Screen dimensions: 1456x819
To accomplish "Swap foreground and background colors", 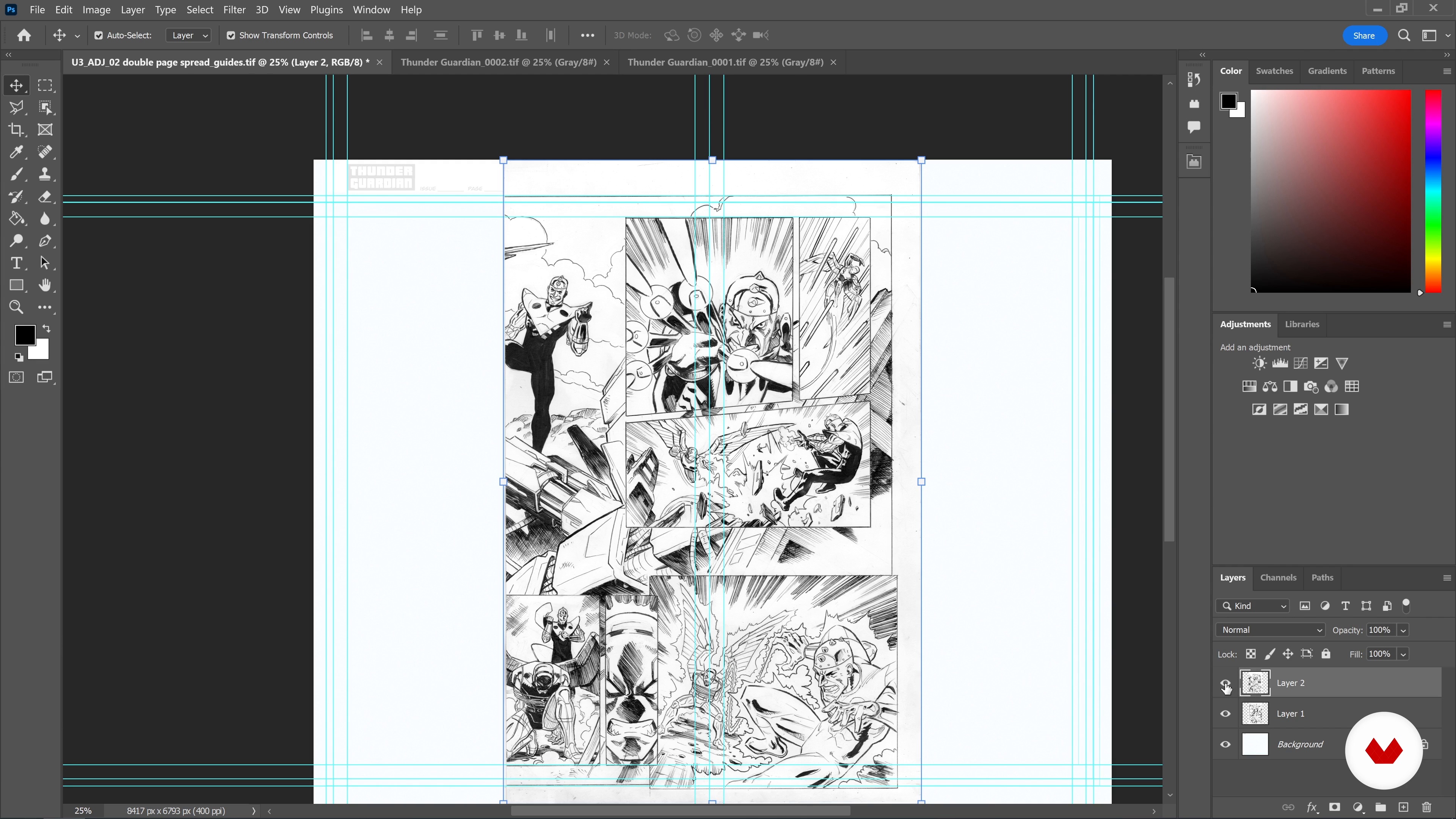I will (x=46, y=328).
